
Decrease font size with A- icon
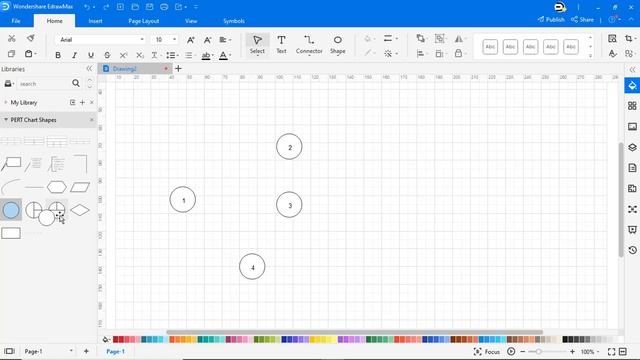pos(207,40)
